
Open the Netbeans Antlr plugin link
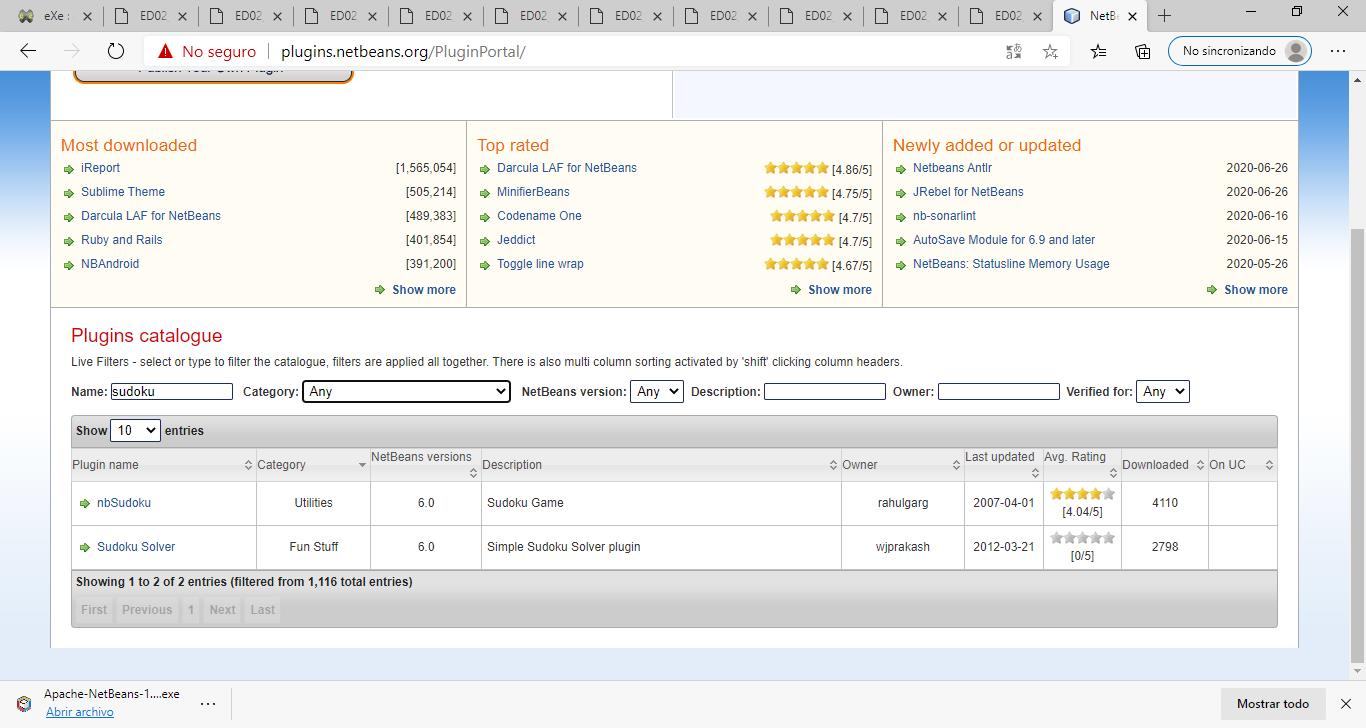click(952, 168)
